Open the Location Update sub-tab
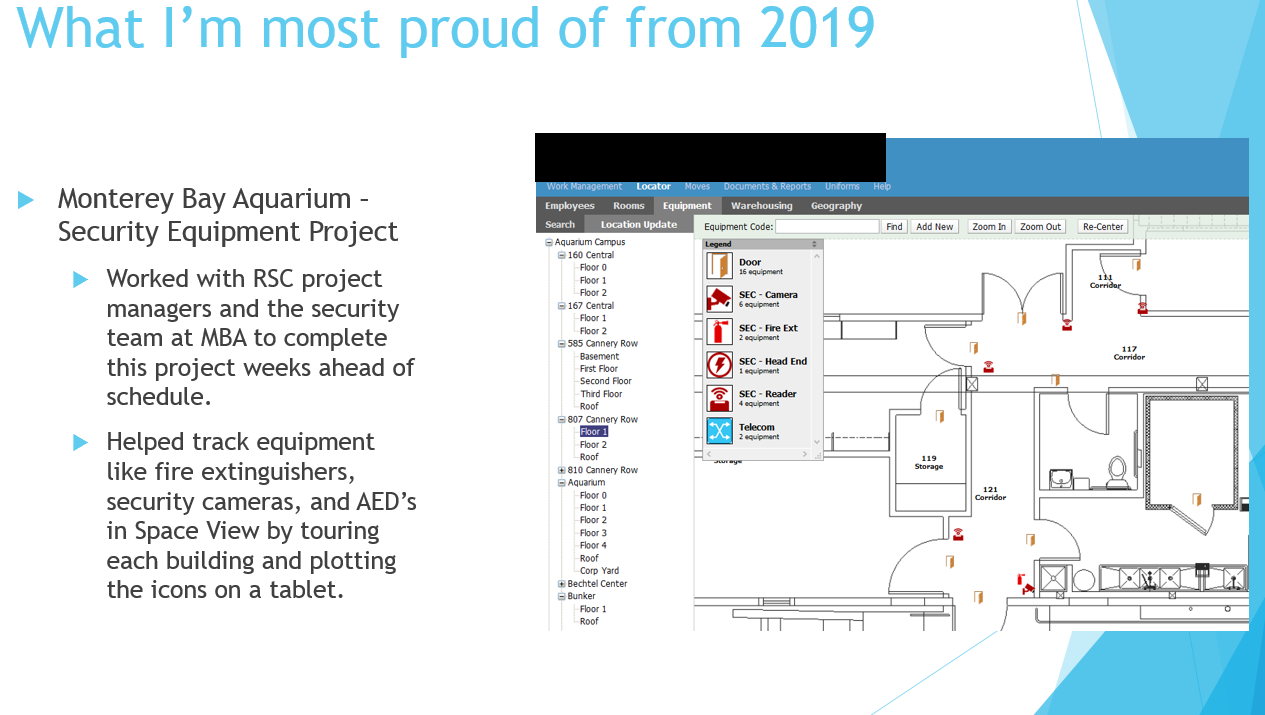The height and width of the screenshot is (715, 1265). pyautogui.click(x=639, y=224)
